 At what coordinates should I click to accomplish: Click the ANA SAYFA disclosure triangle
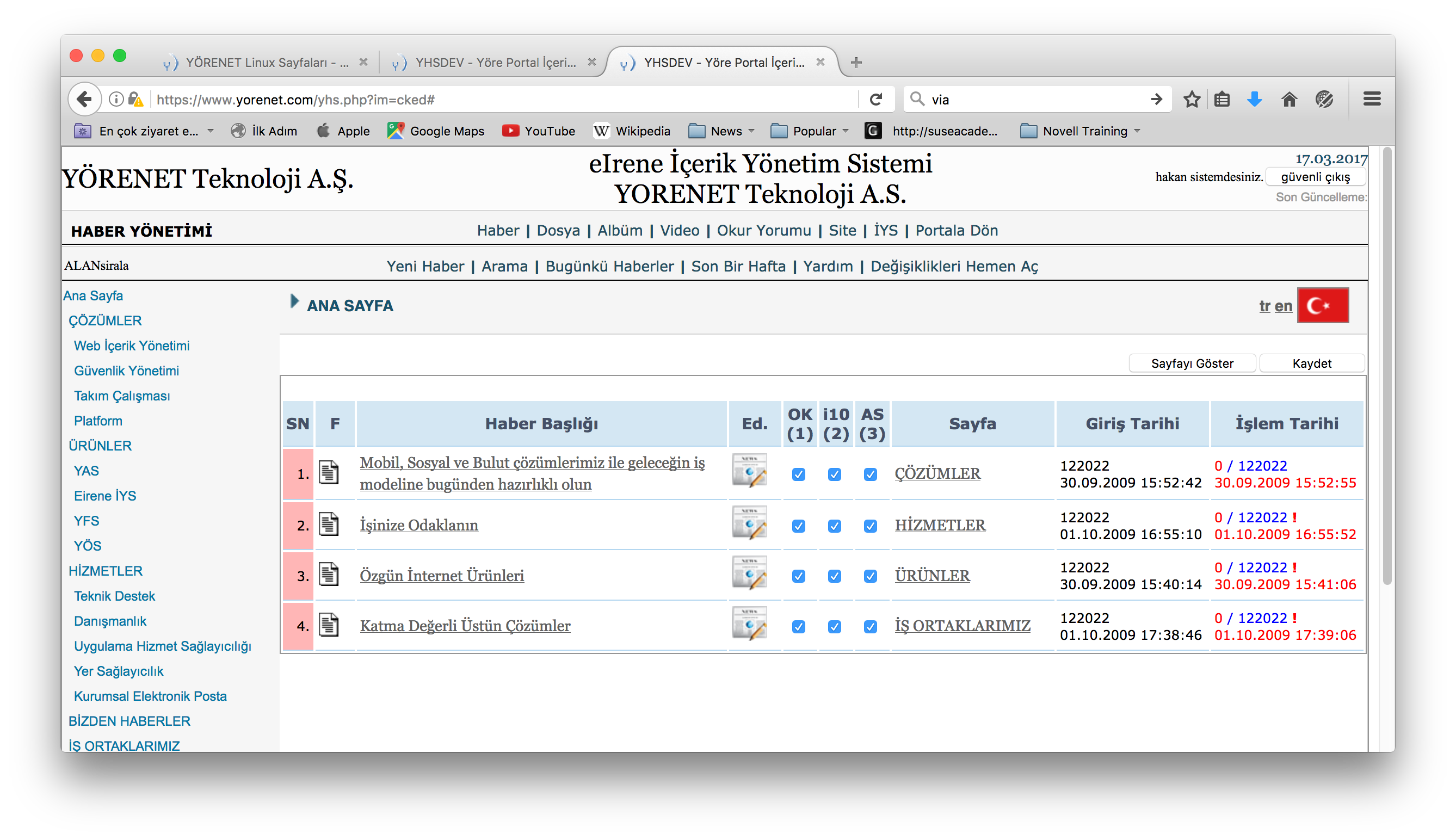click(x=294, y=301)
